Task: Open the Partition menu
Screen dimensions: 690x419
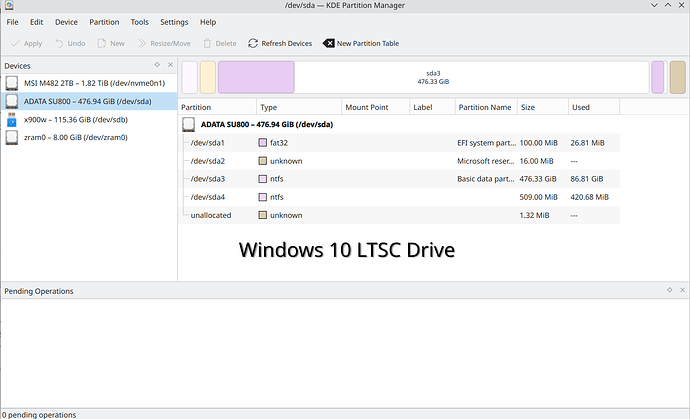Action: 103,21
